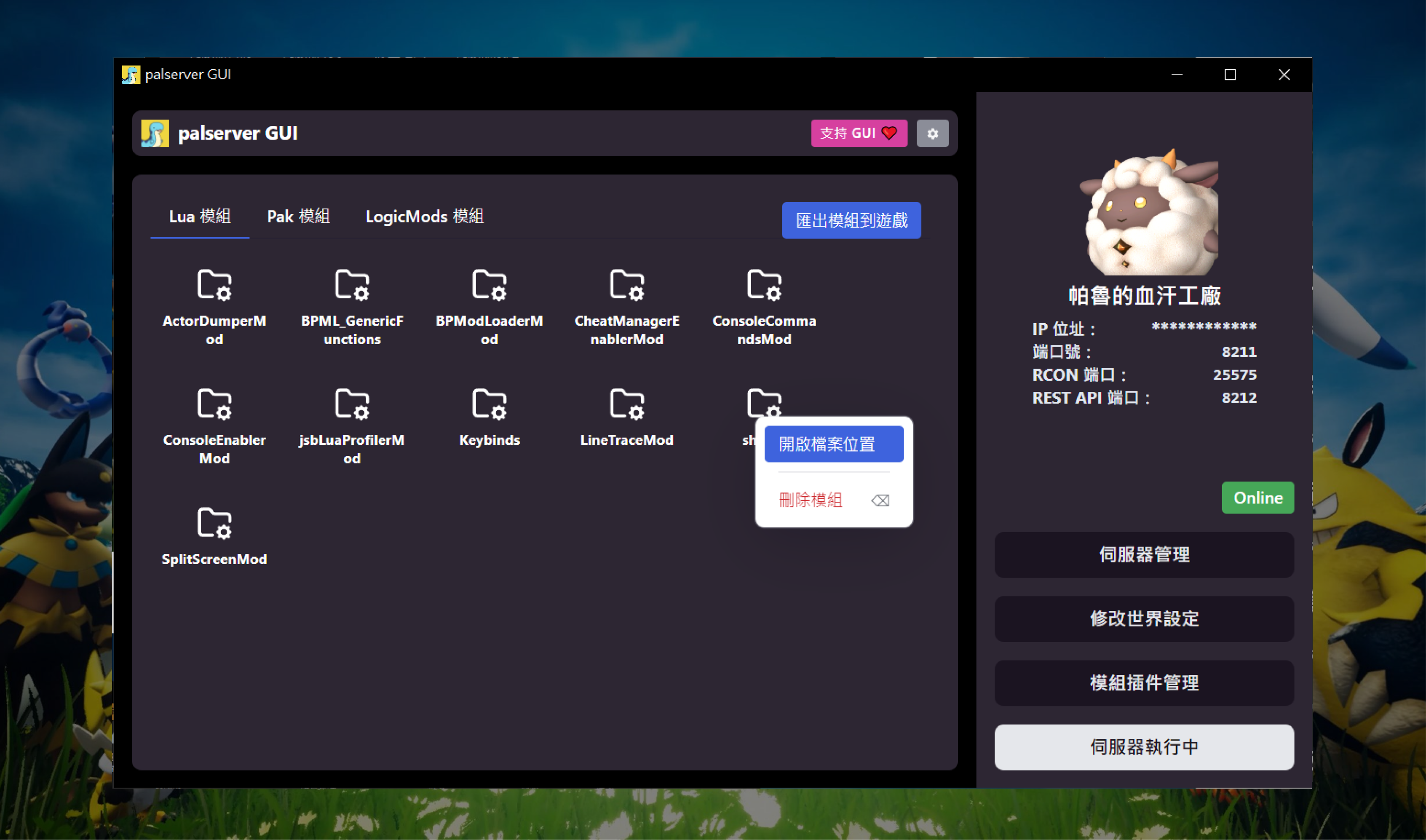Screen dimensions: 1426x840
Task: Click the ConsoleEnablerMod folder icon
Action: point(214,404)
